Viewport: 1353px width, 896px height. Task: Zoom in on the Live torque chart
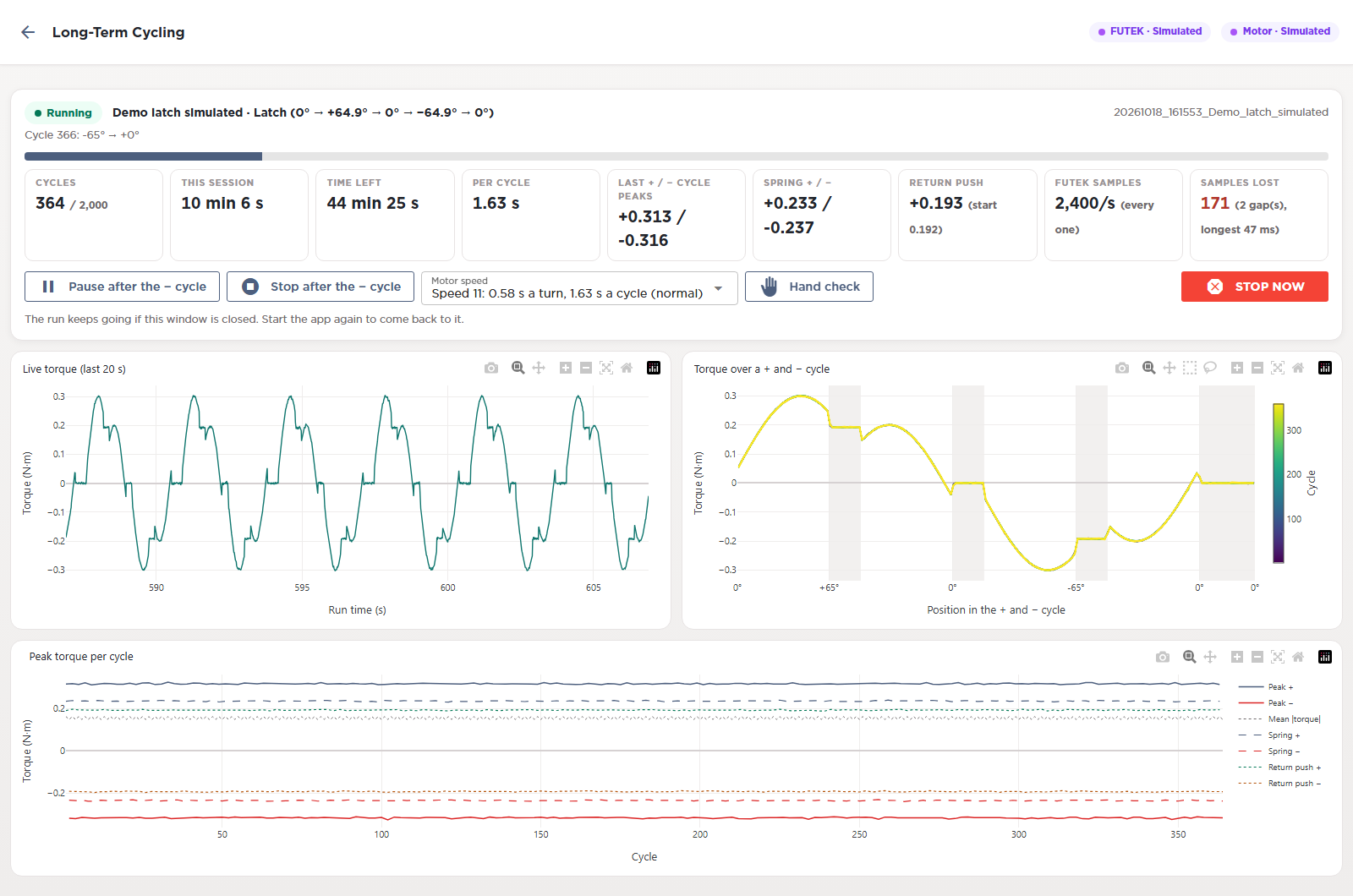(566, 368)
